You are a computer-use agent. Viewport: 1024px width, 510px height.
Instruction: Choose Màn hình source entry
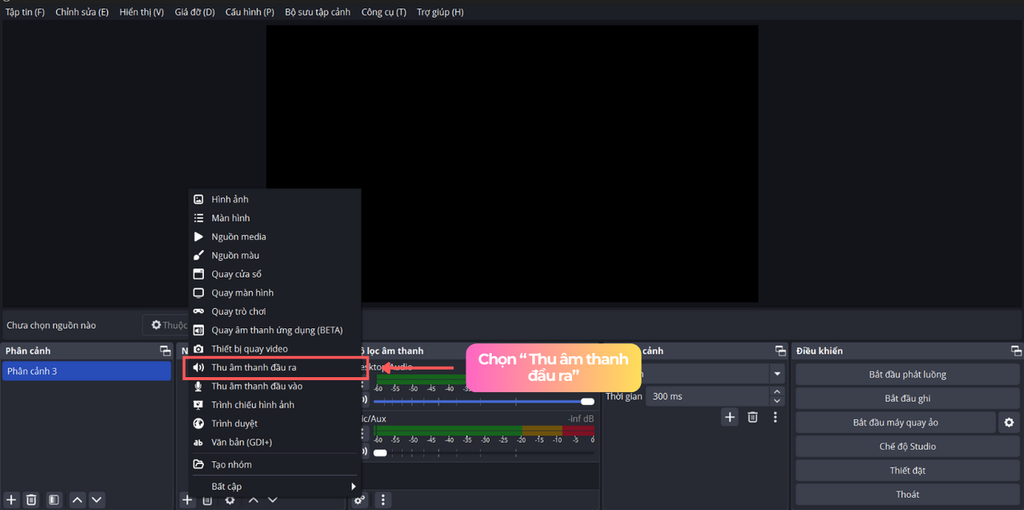point(274,217)
